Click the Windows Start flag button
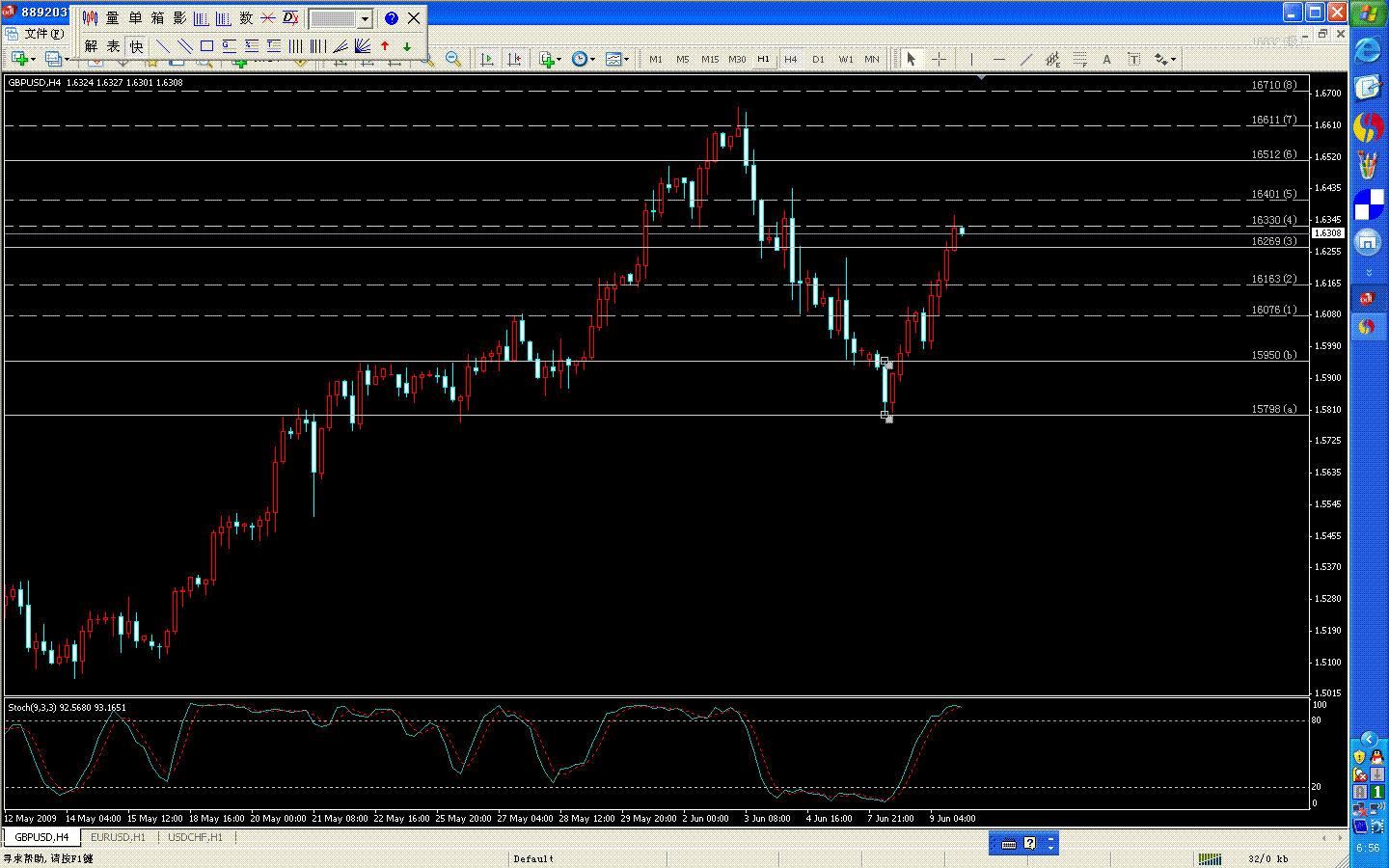The height and width of the screenshot is (868, 1389). coord(1368,14)
